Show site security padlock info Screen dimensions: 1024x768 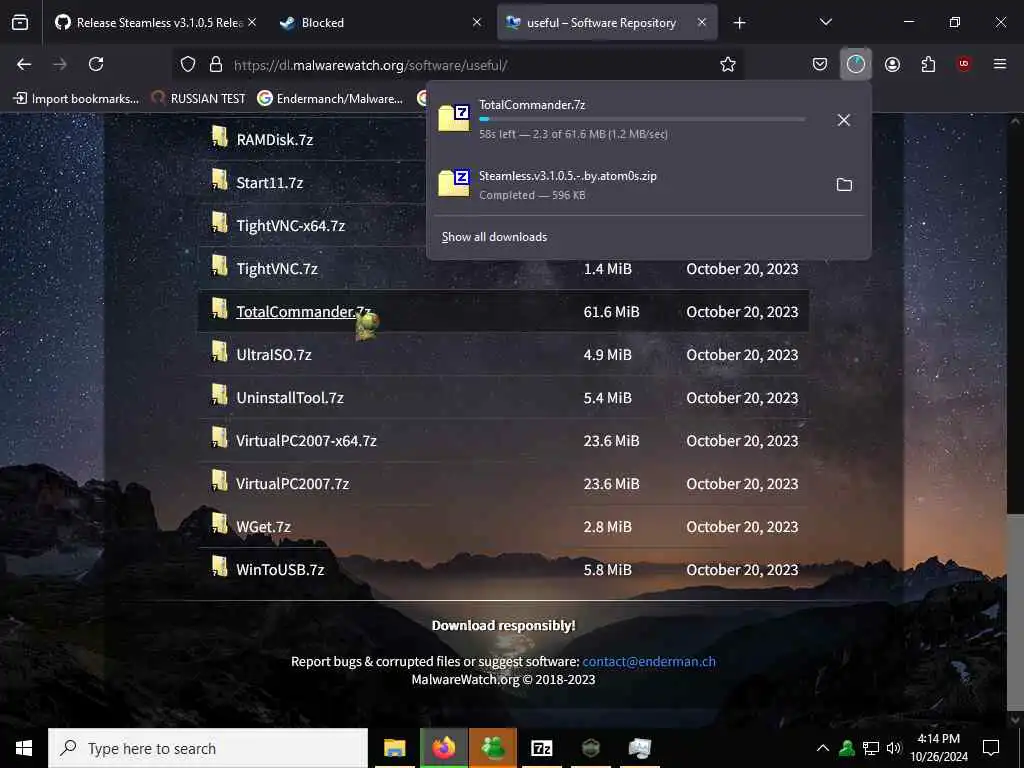click(216, 64)
